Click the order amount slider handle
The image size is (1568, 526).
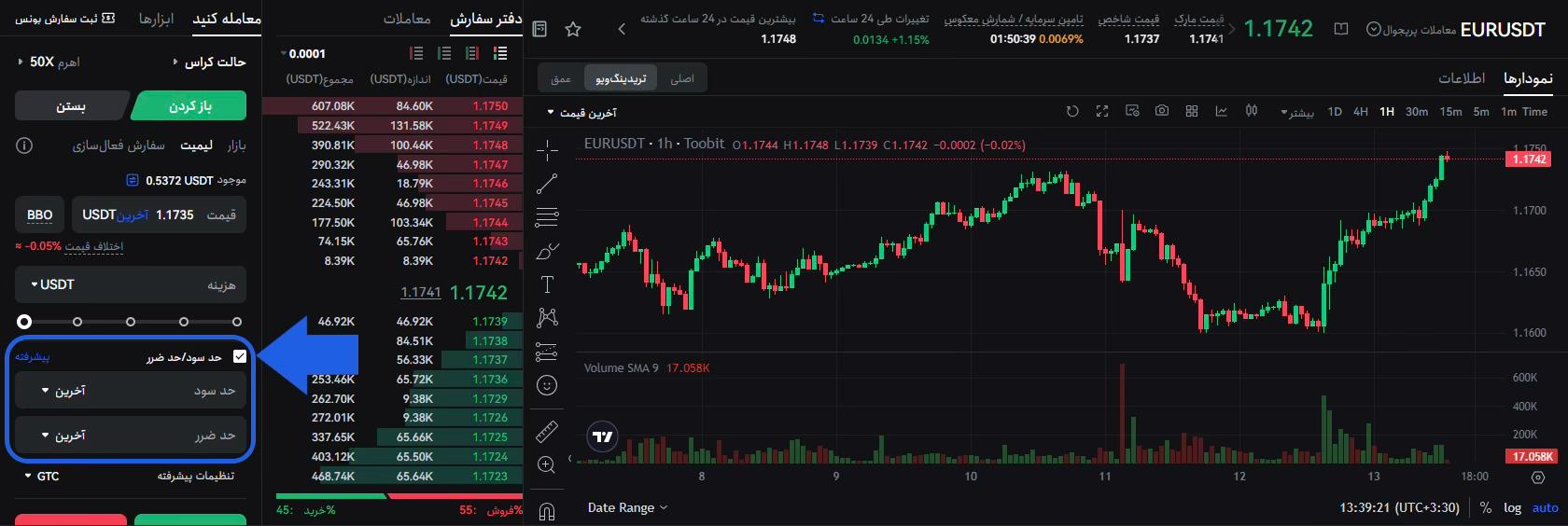pyautogui.click(x=24, y=322)
